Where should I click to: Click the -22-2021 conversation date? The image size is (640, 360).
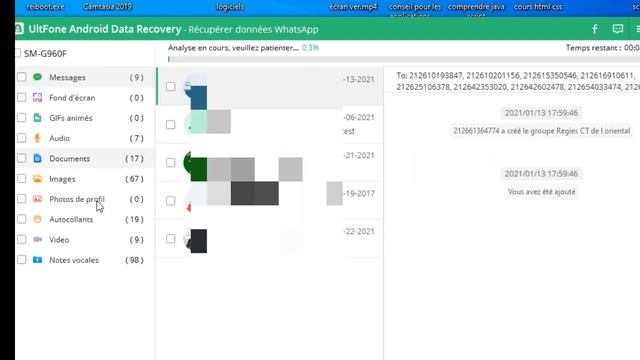click(x=359, y=231)
